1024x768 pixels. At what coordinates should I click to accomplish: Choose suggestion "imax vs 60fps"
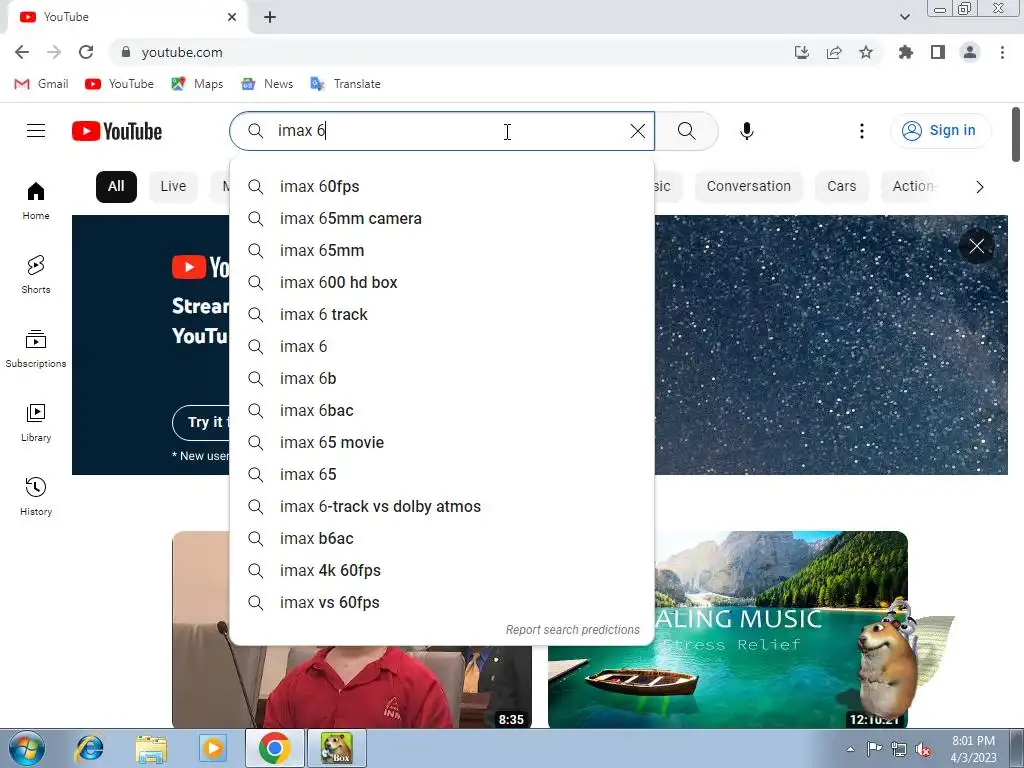click(x=442, y=603)
